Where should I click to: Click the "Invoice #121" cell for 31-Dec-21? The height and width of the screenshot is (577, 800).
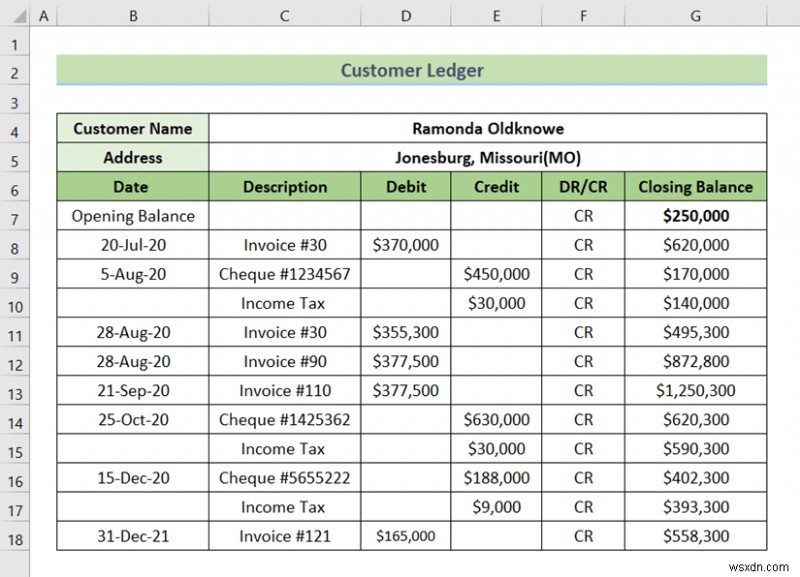284,536
